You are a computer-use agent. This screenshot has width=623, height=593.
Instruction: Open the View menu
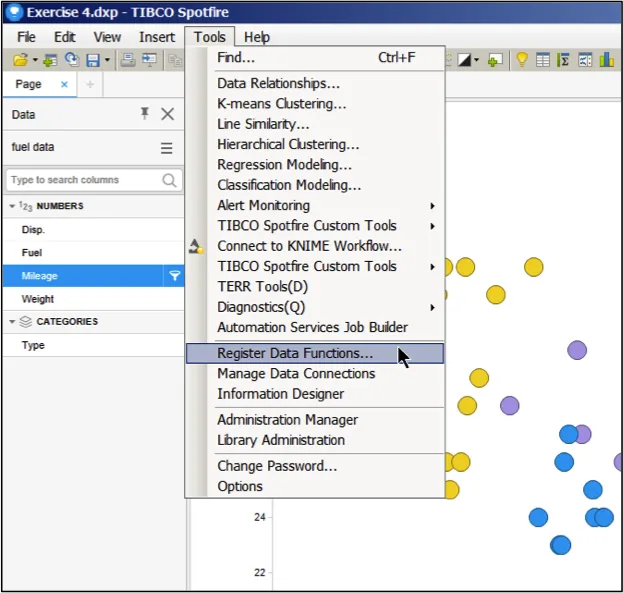click(107, 37)
